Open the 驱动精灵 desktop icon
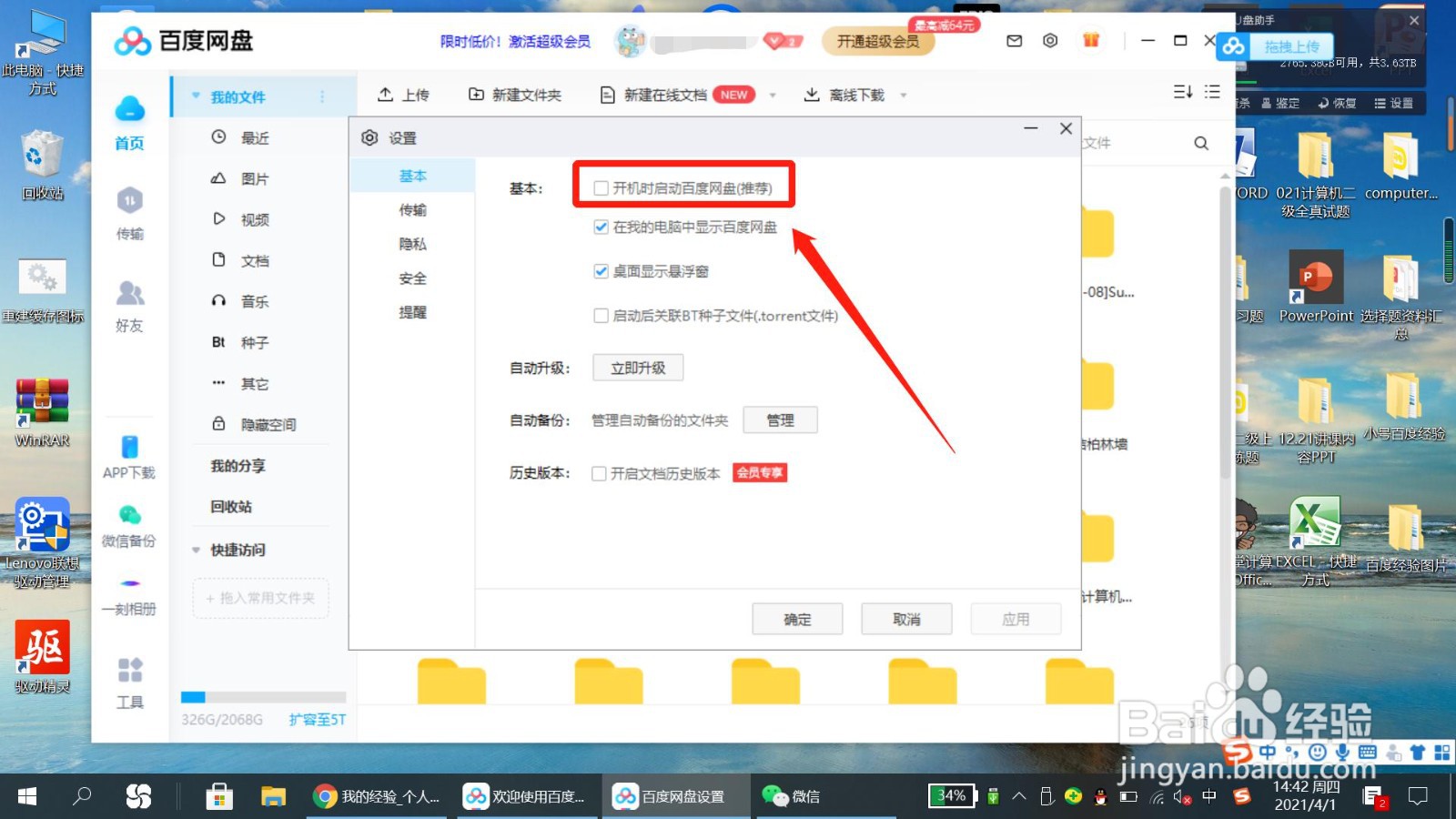 coord(42,657)
